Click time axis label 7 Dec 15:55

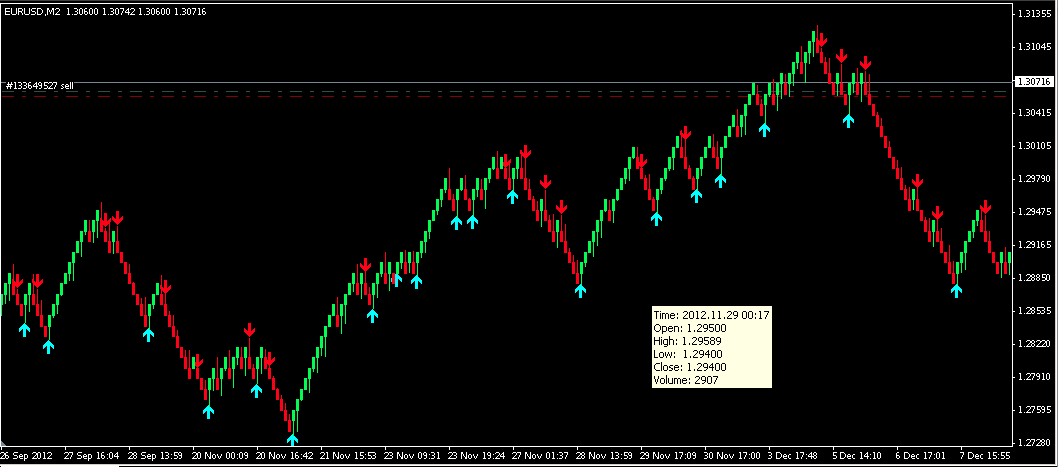(984, 455)
